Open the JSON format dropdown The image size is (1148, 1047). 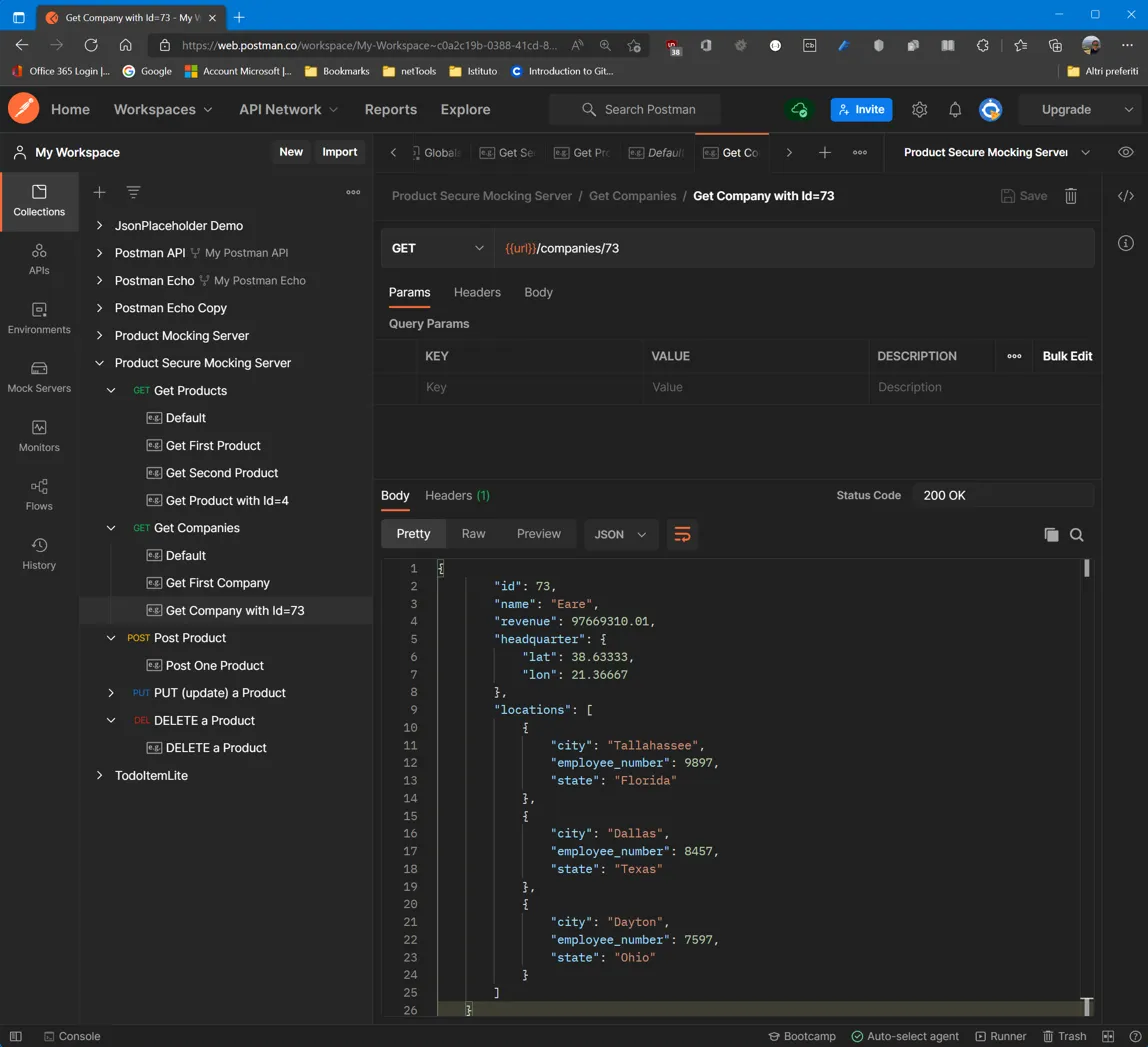(620, 534)
